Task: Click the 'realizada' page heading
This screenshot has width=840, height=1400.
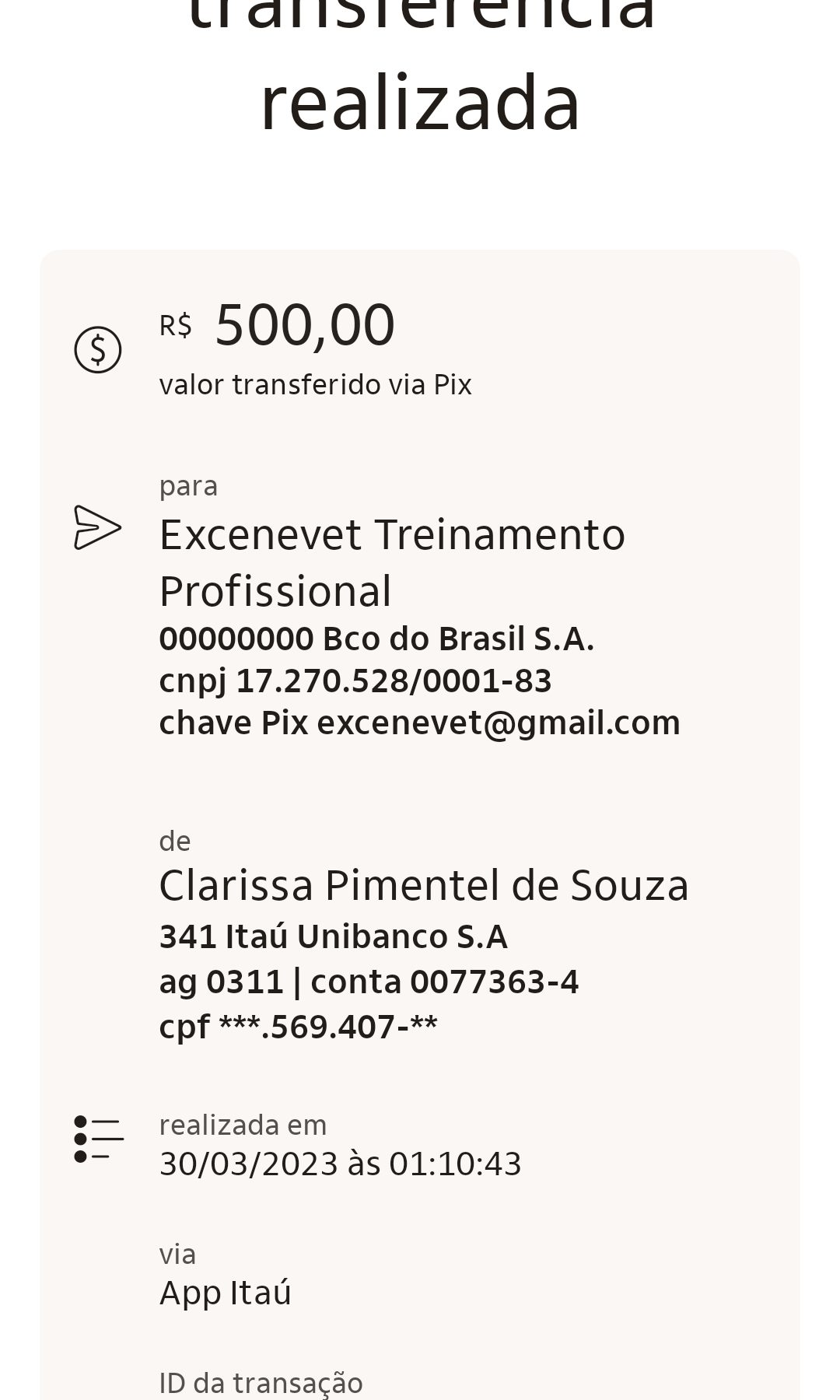Action: [x=420, y=103]
